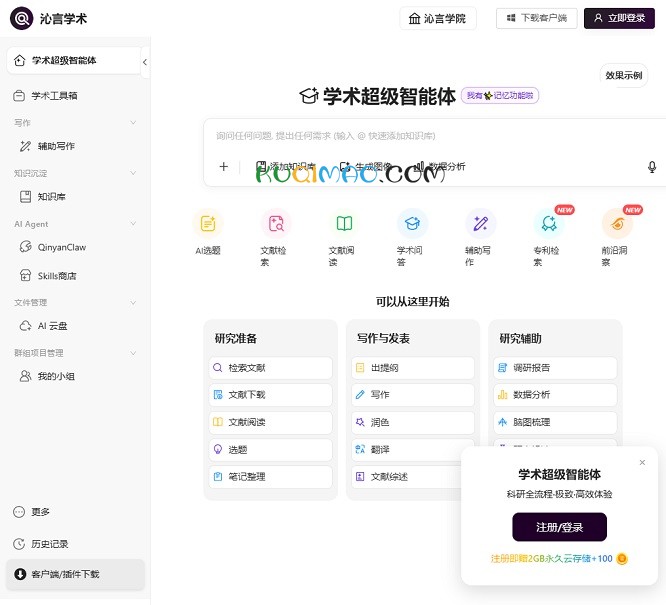Image resolution: width=666 pixels, height=605 pixels.
Task: Click 调研报告 under 研究辅助
Action: coord(555,368)
